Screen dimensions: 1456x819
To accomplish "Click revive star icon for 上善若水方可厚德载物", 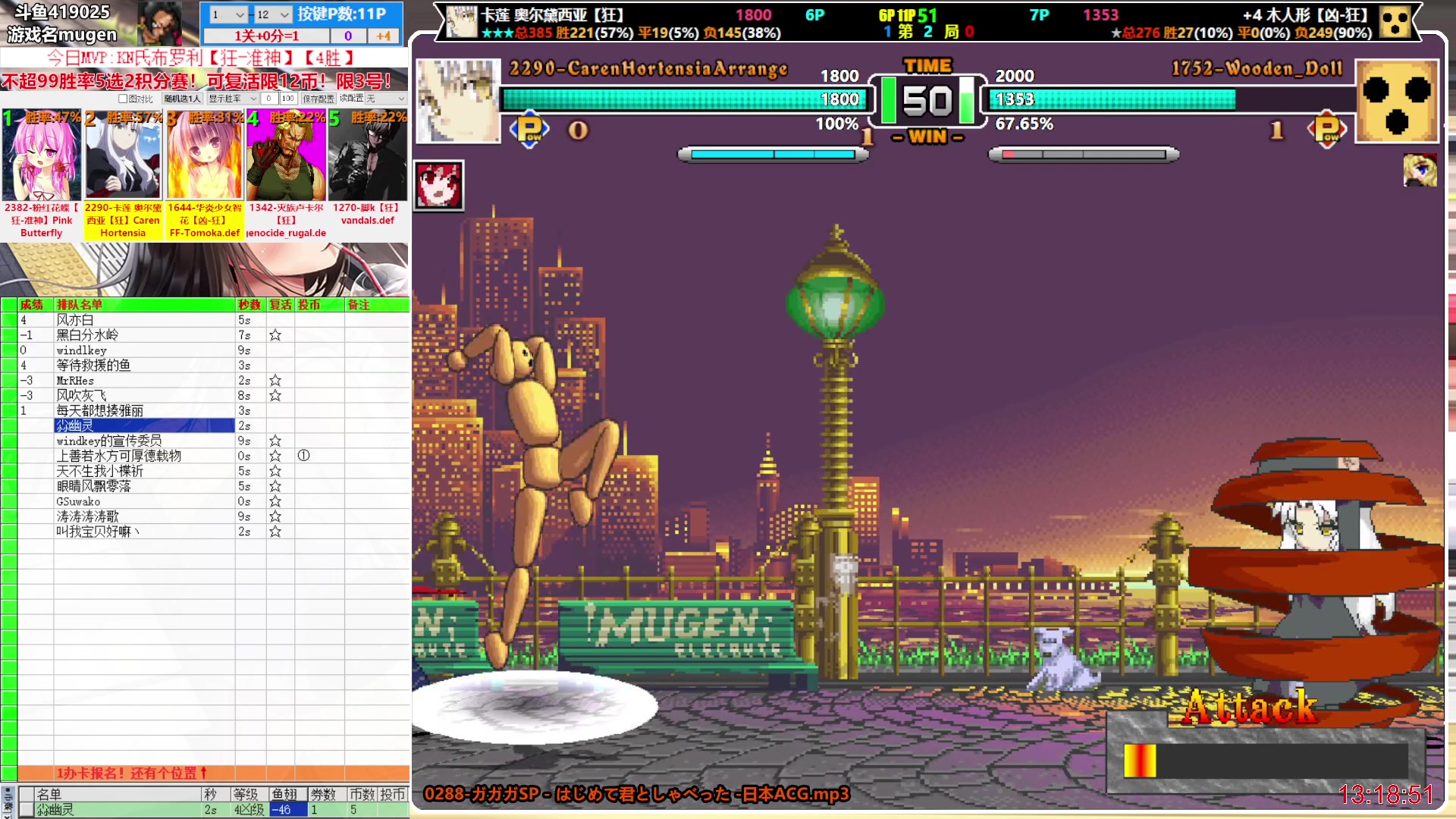I will click(x=275, y=457).
